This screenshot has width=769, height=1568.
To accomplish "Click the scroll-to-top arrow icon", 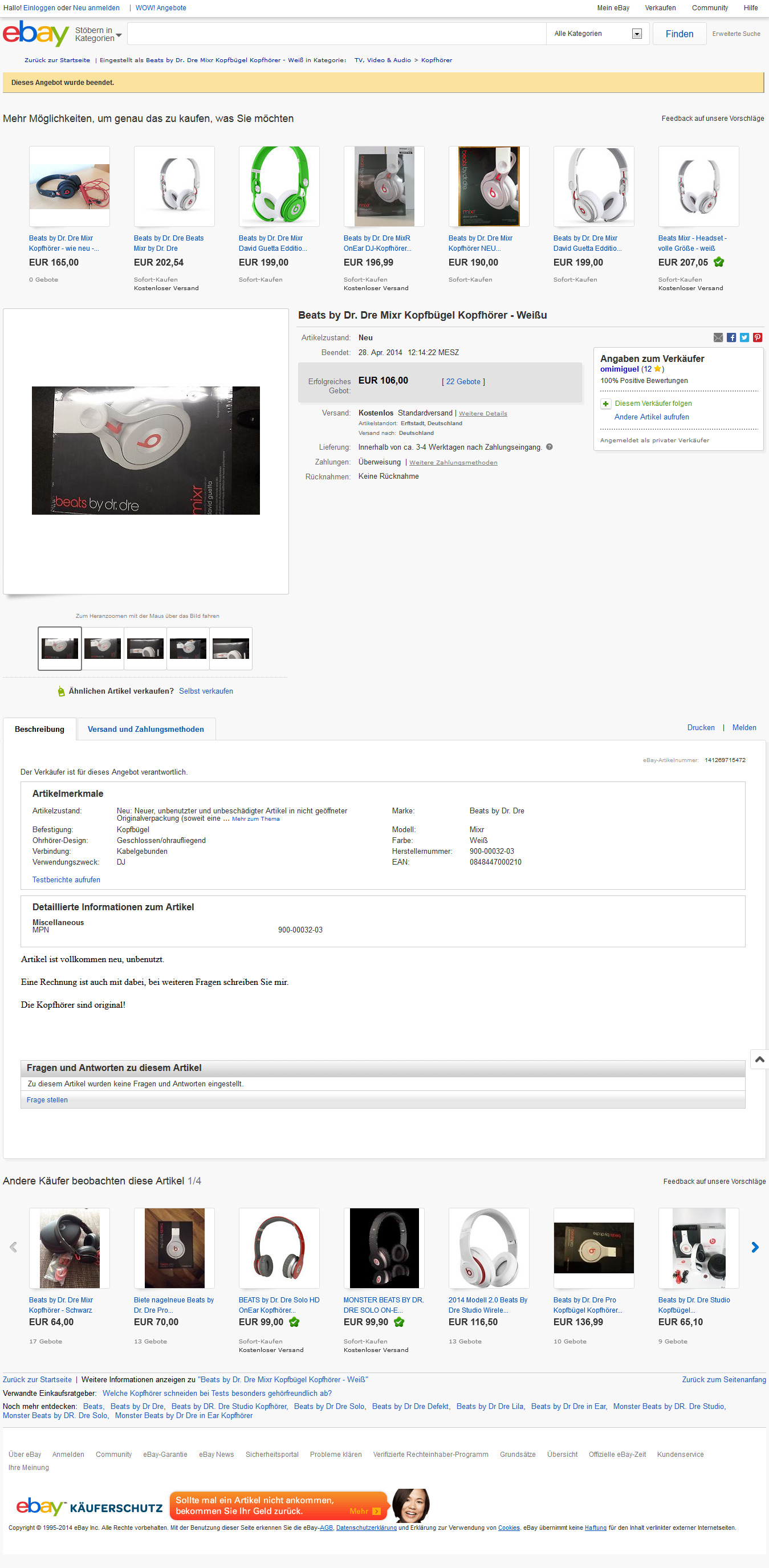I will 759,1060.
